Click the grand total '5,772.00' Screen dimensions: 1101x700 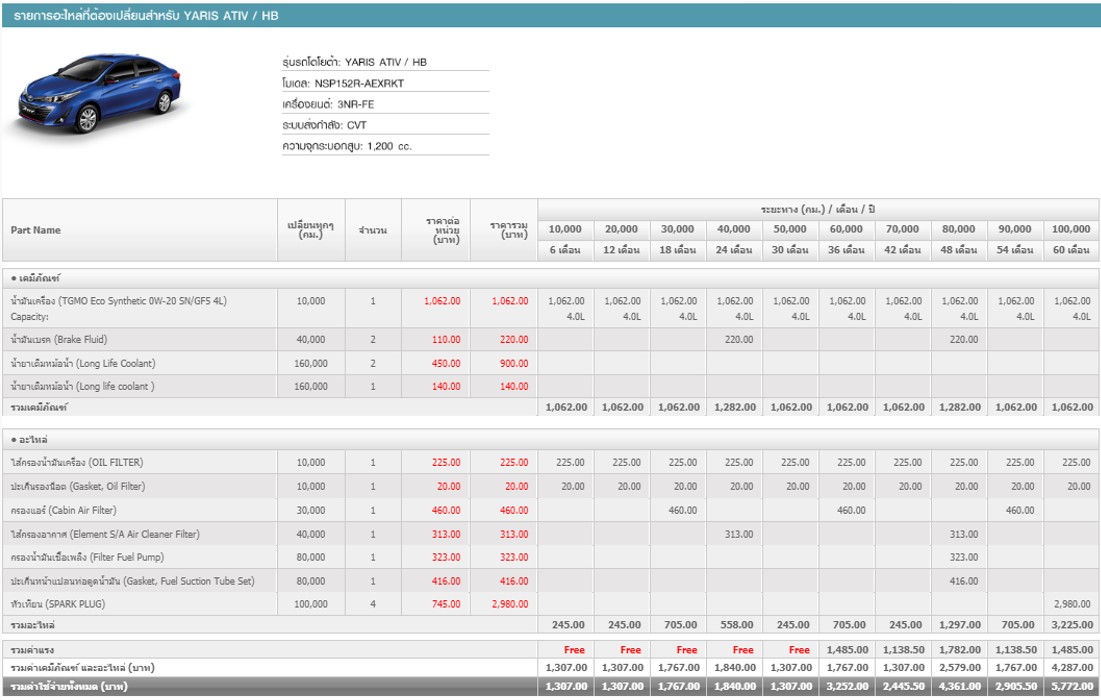click(x=1072, y=686)
